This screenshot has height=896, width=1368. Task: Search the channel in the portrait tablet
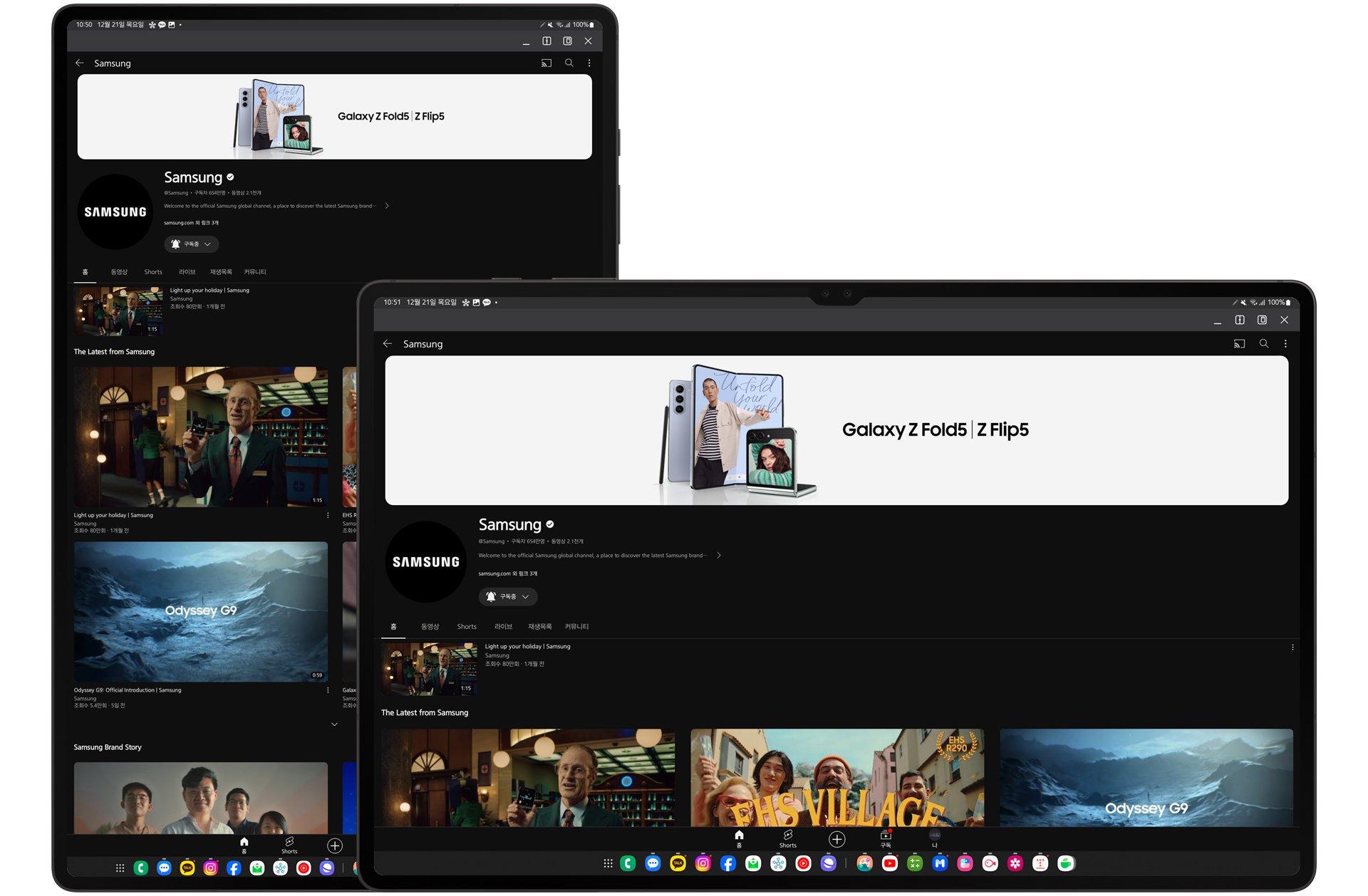[x=569, y=63]
